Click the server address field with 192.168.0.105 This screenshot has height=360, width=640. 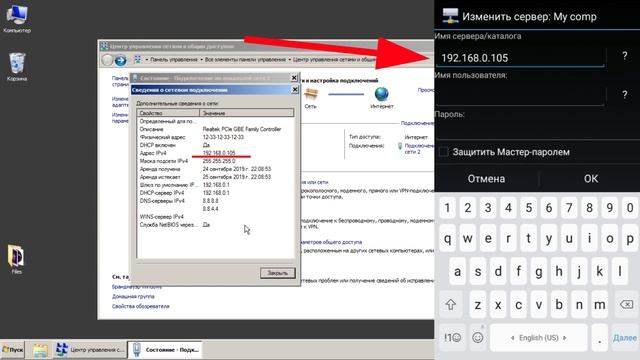click(x=520, y=58)
